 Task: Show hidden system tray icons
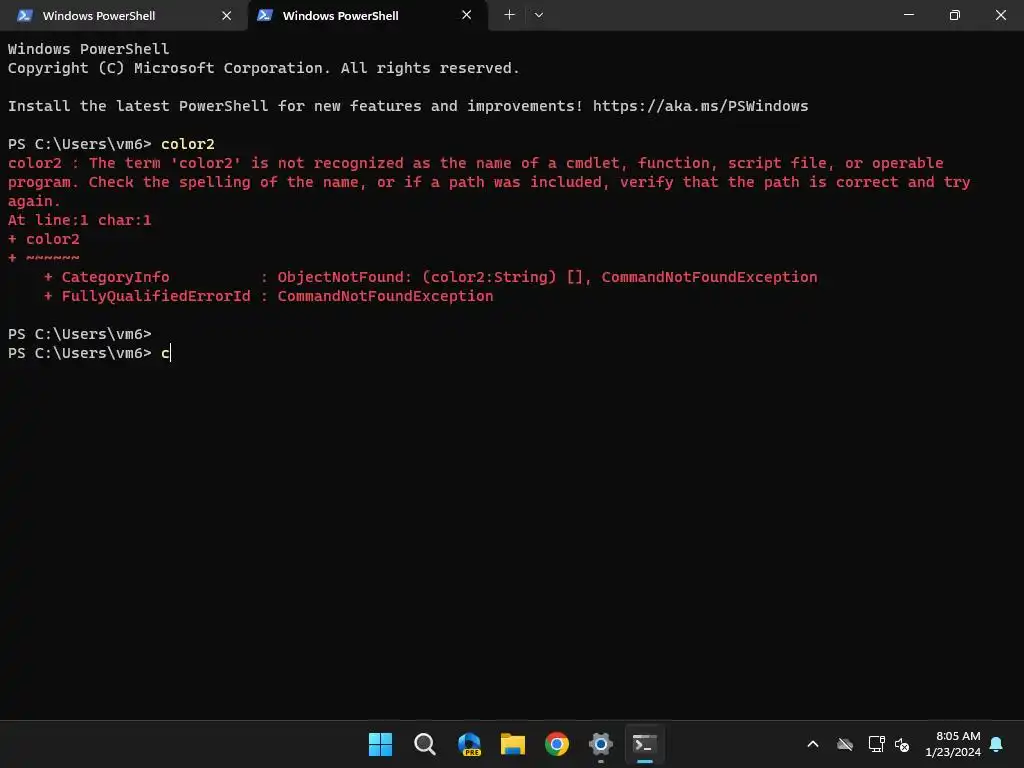(813, 744)
